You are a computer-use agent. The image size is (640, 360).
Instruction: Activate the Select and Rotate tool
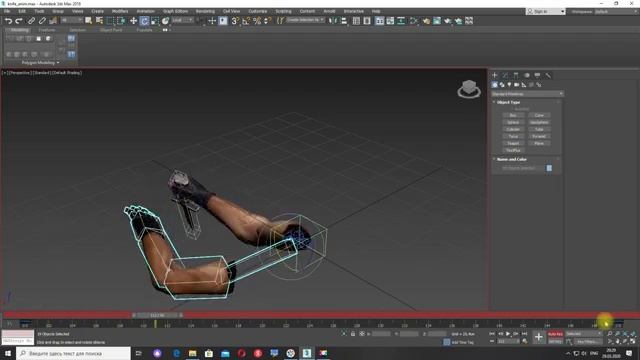[x=144, y=21]
